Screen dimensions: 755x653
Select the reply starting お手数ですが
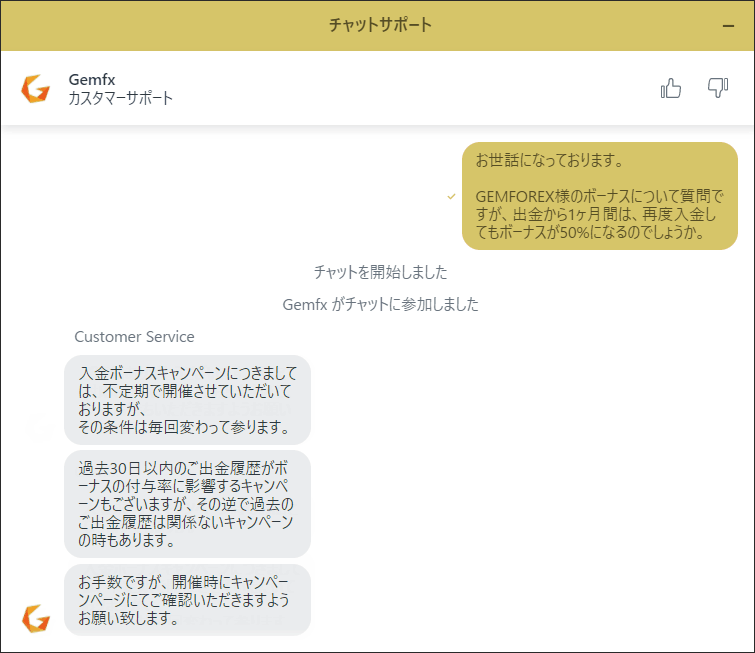[187, 600]
